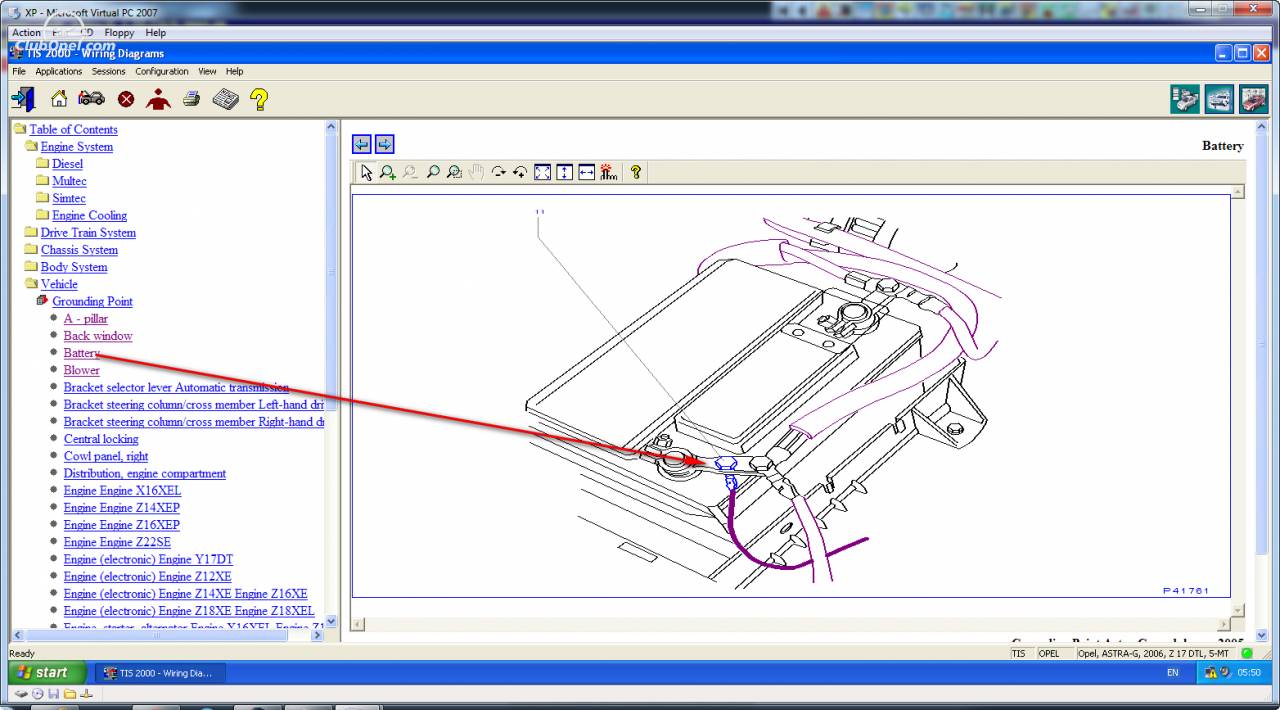Image resolution: width=1280 pixels, height=710 pixels.
Task: Go to the home page icon
Action: pyautogui.click(x=59, y=98)
